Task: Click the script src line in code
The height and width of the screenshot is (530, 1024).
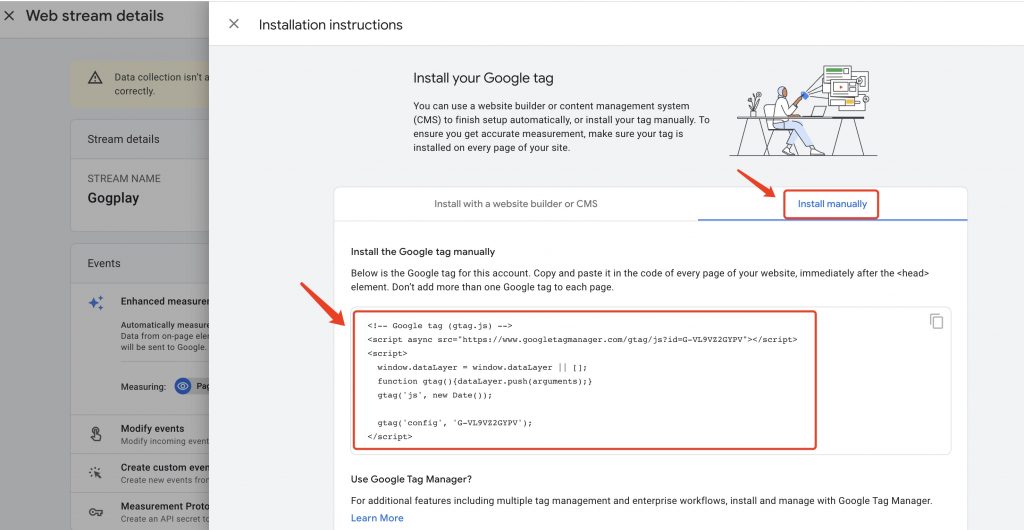Action: 582,339
